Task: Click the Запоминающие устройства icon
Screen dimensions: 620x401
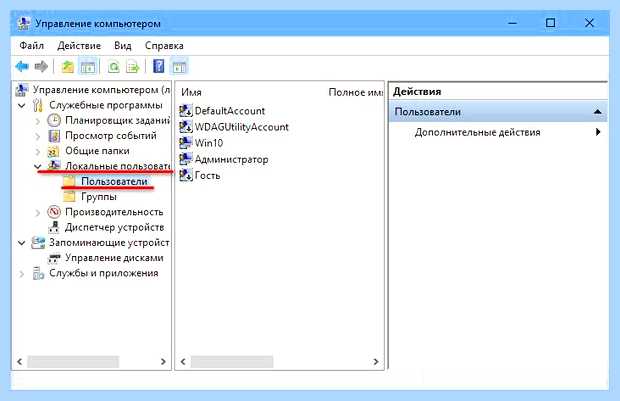Action: [38, 242]
